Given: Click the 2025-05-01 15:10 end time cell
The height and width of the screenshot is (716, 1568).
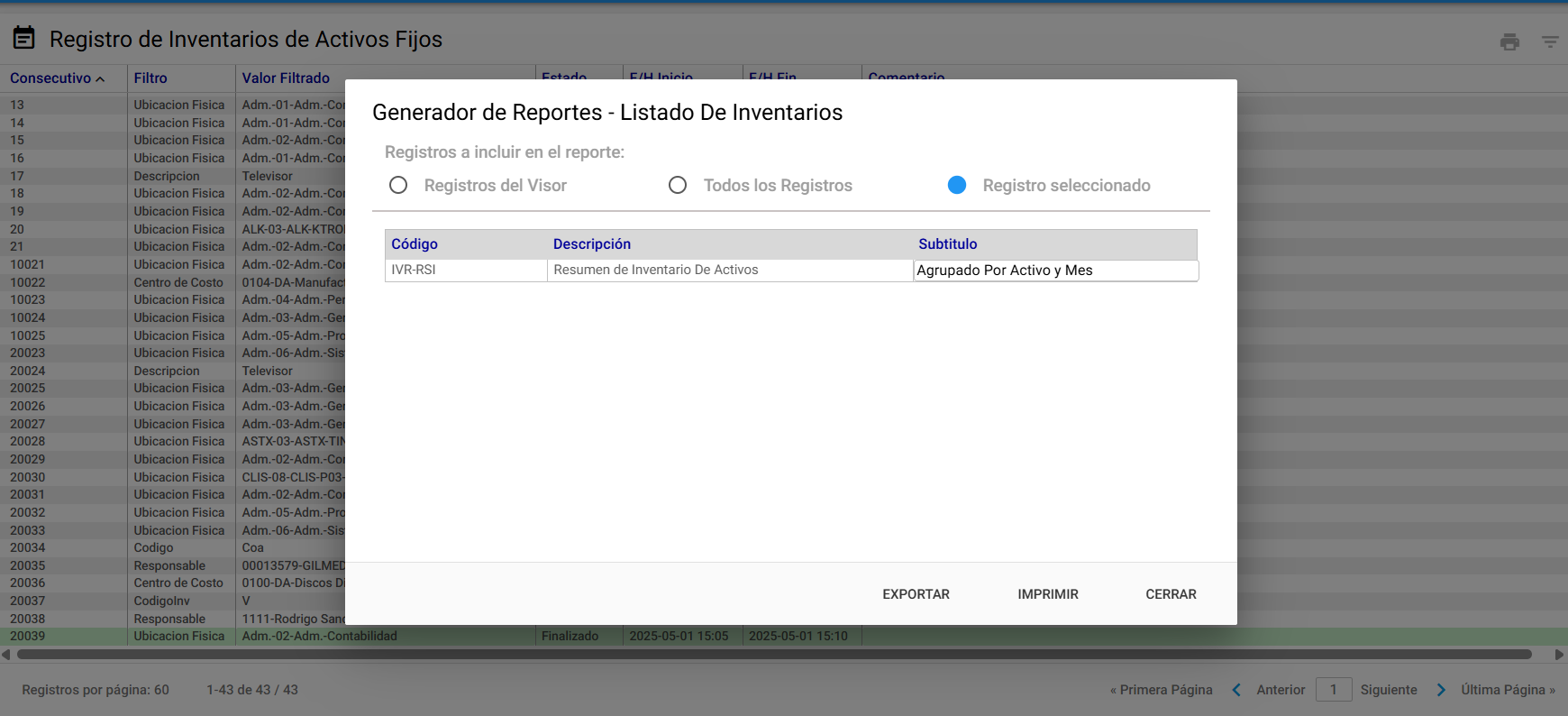Looking at the screenshot, I should 798,637.
